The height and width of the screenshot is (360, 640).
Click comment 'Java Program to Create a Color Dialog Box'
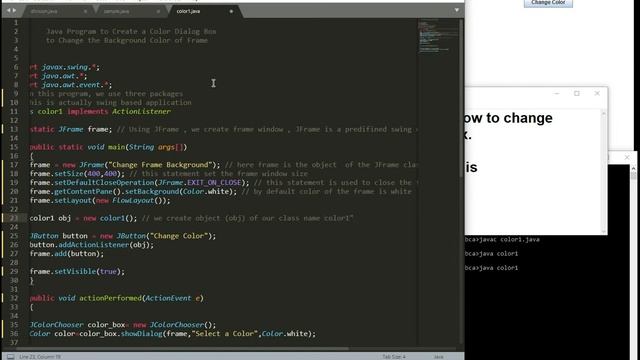pos(131,32)
